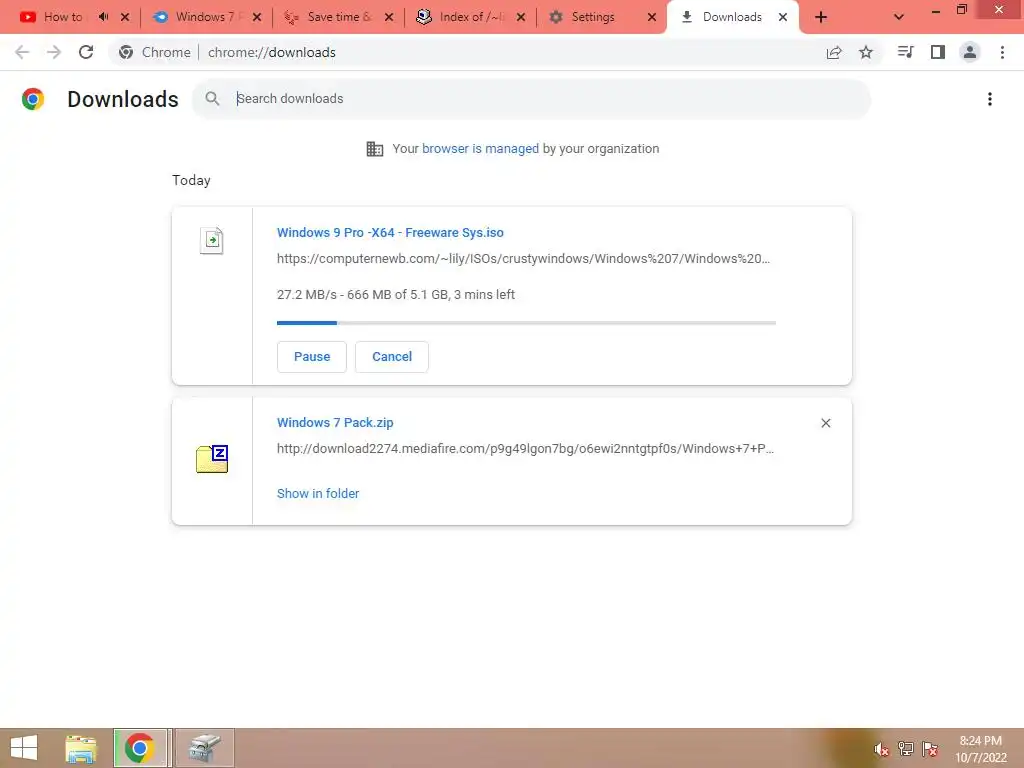Click the browser forward arrow
This screenshot has height=768, width=1024.
coord(54,52)
